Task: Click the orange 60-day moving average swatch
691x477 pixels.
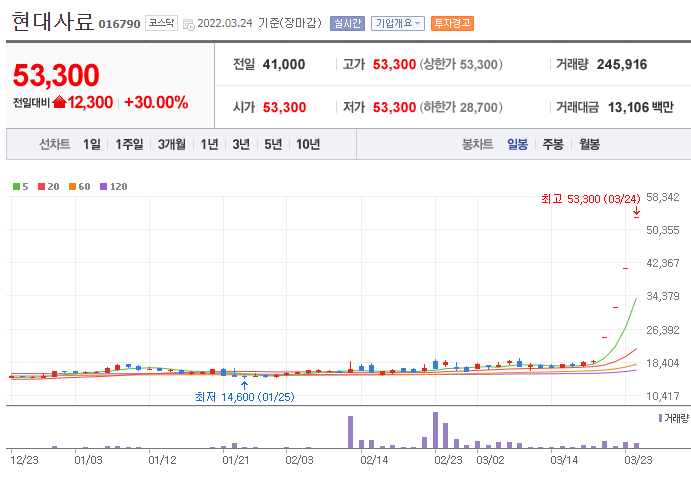Action: tap(73, 186)
